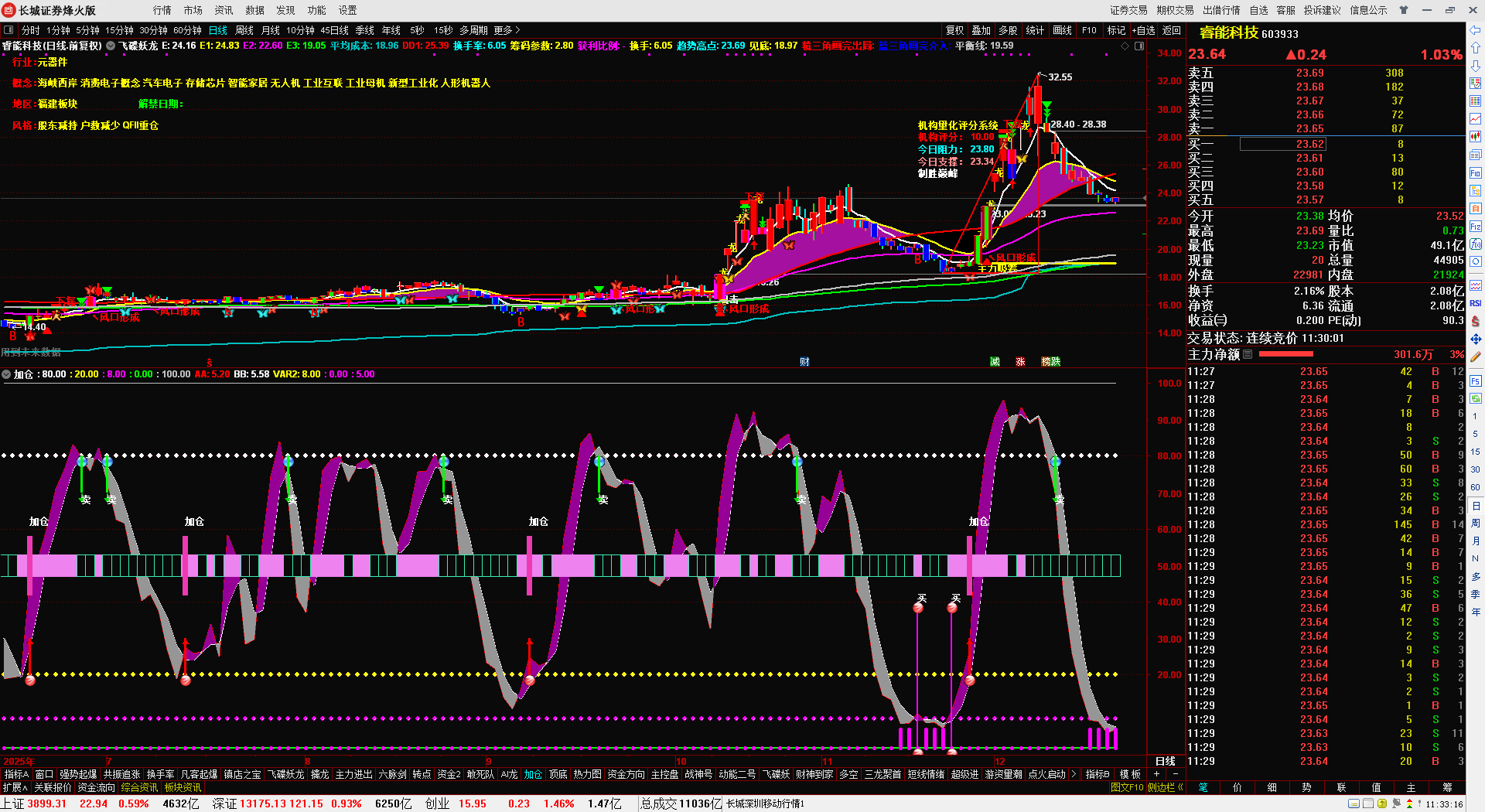Open the line trend chart sidebar icon
Image resolution: width=1485 pixels, height=812 pixels.
tap(1476, 118)
